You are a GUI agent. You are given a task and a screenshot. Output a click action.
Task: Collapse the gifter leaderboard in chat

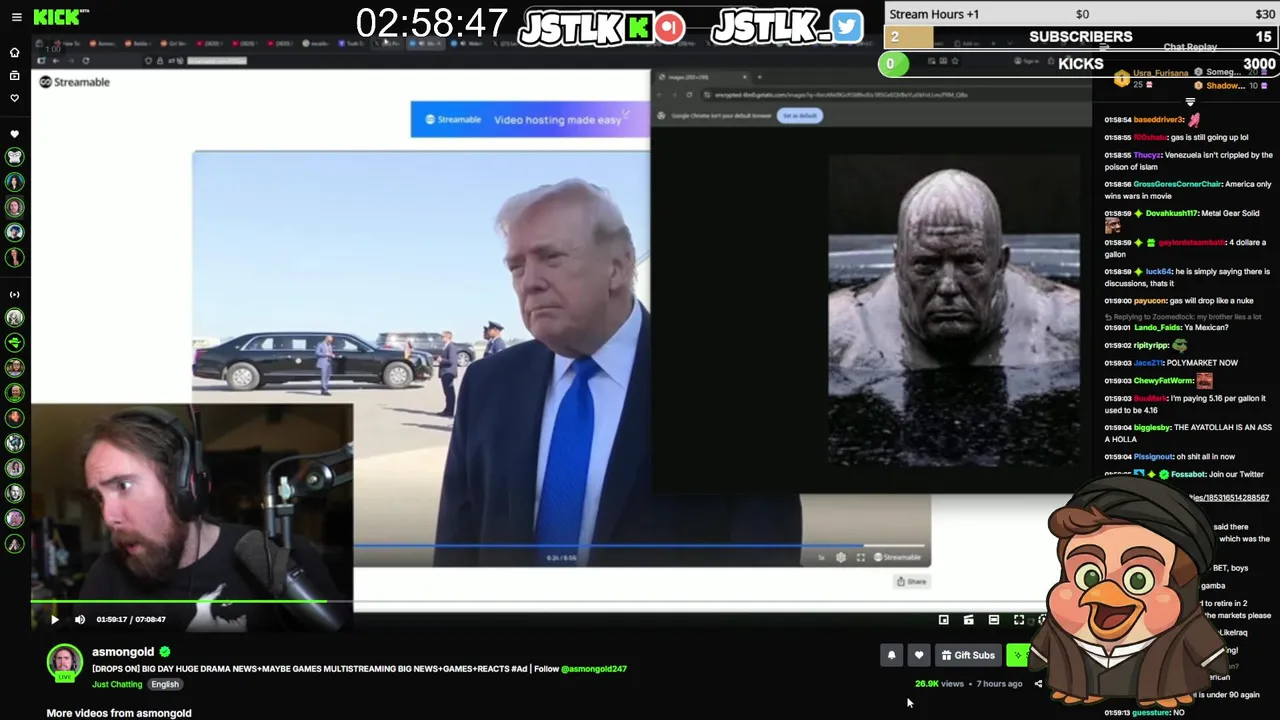click(x=1190, y=102)
